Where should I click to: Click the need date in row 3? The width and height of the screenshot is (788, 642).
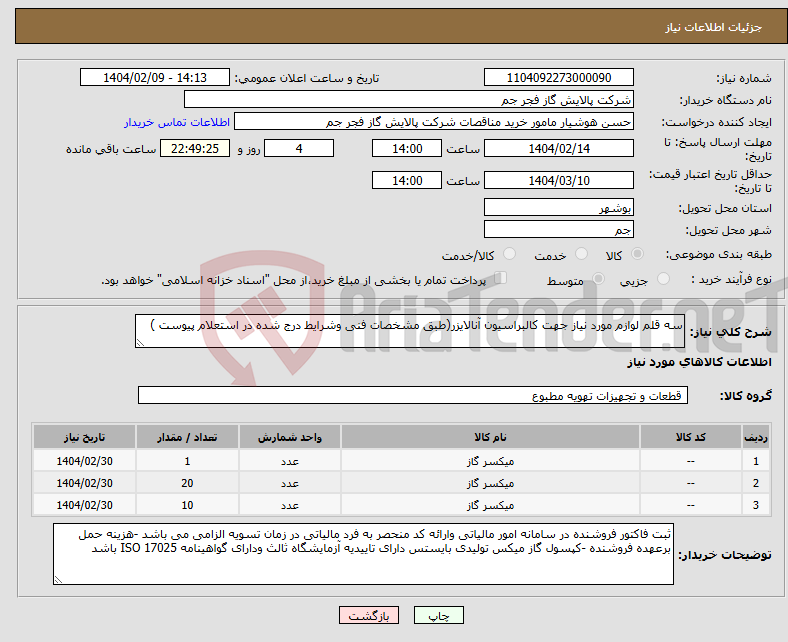click(x=84, y=505)
